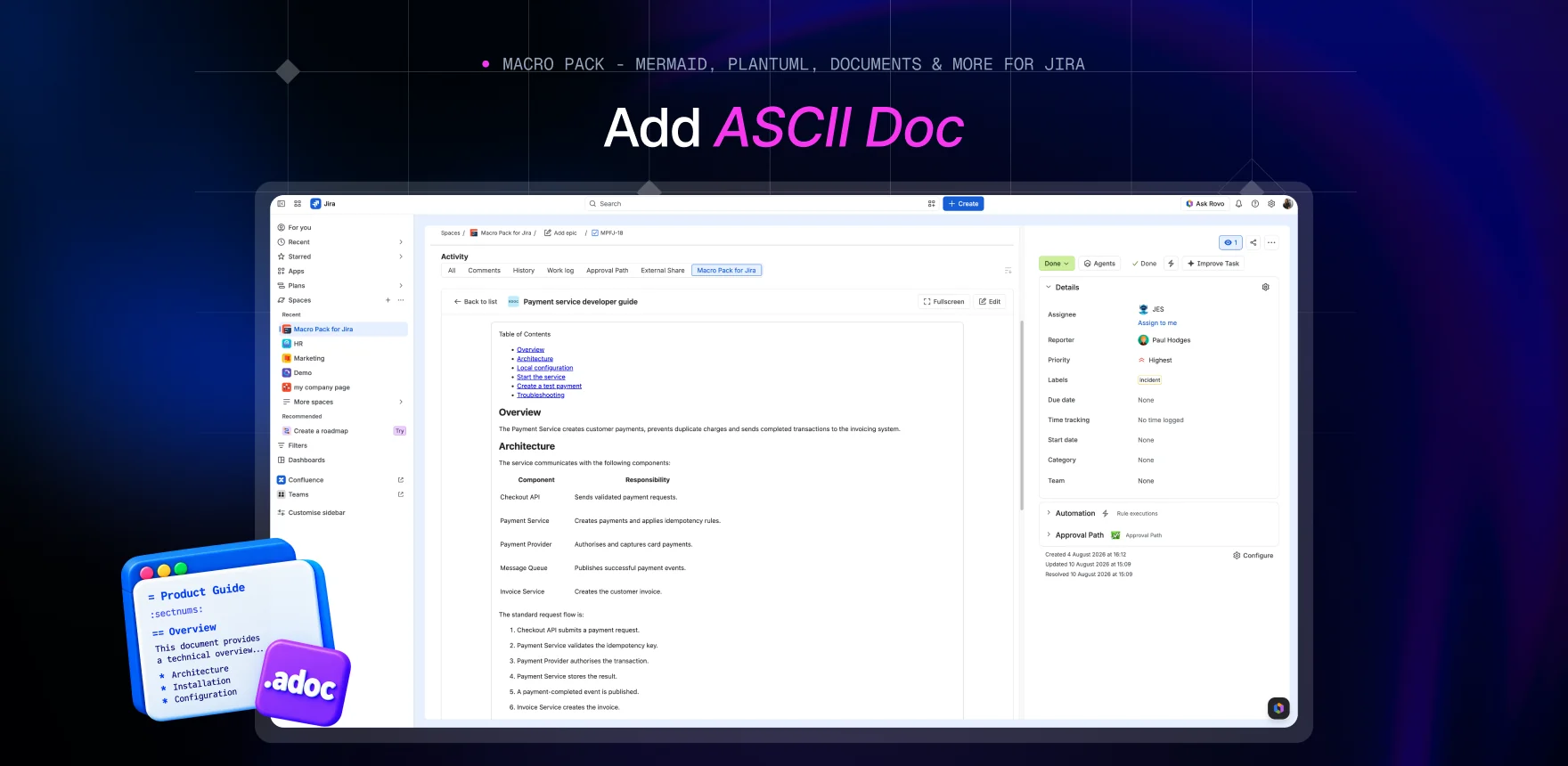1568x766 pixels.
Task: Click the document vertical scrollbar
Action: coord(1021,414)
